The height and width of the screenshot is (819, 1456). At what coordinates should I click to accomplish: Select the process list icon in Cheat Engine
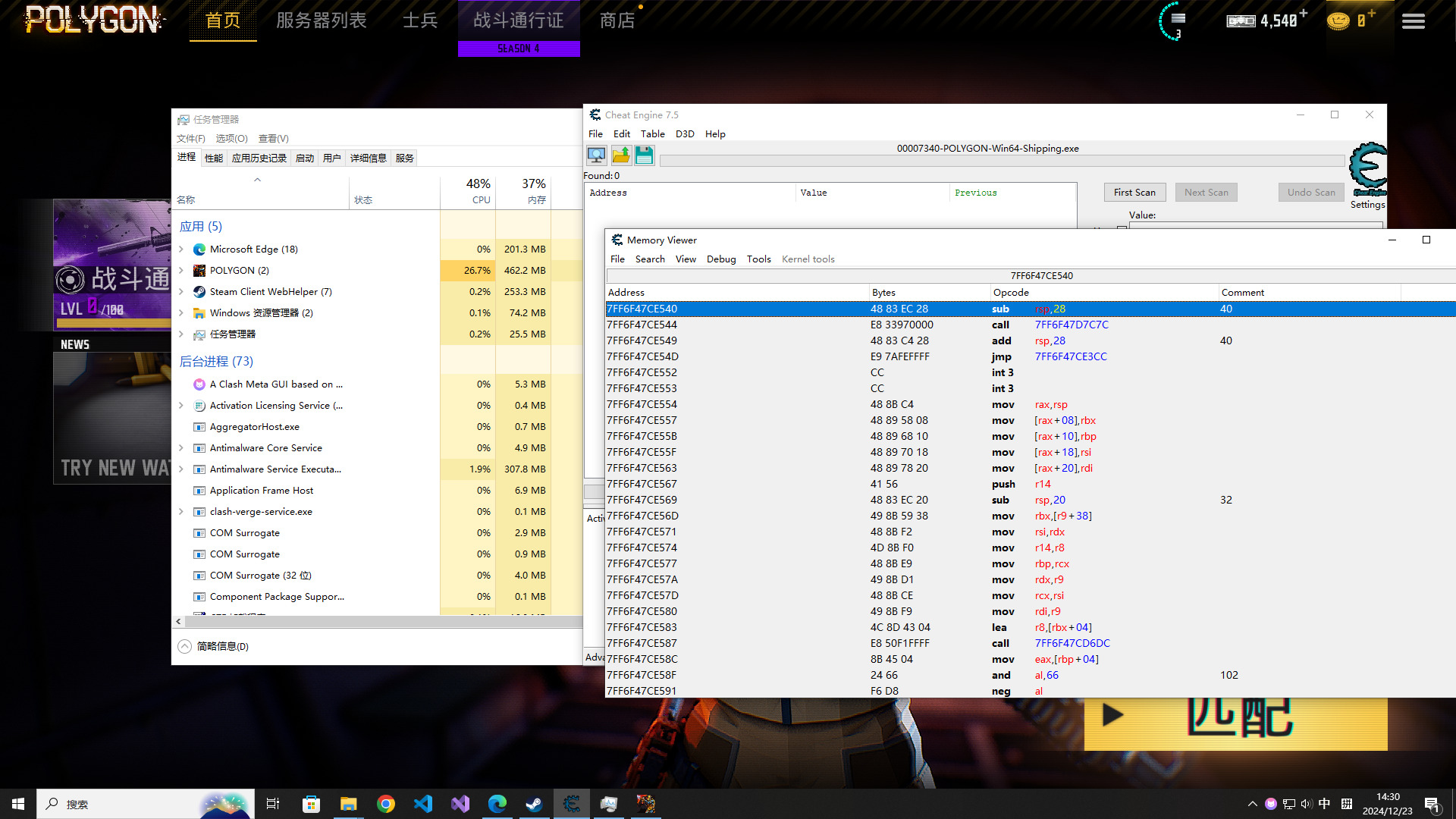(x=597, y=155)
